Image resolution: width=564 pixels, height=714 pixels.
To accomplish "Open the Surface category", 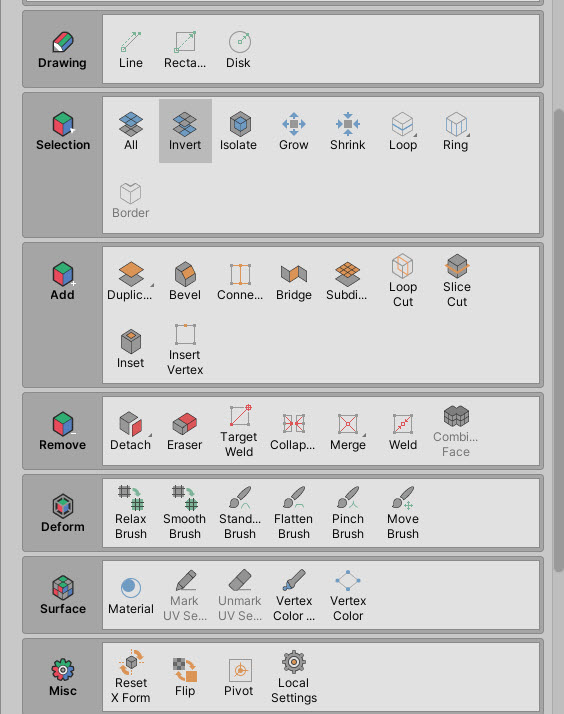I will (62, 595).
